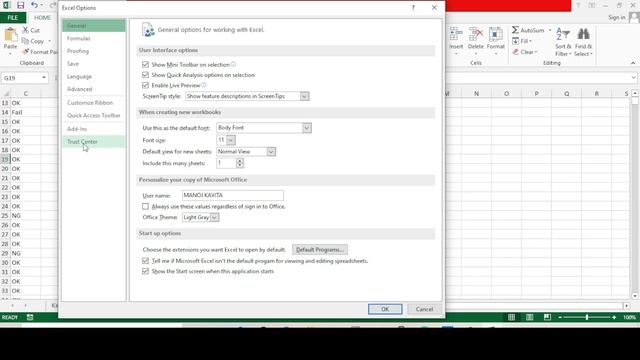640x360 pixels.
Task: Click the Format cells icon
Action: [496, 34]
